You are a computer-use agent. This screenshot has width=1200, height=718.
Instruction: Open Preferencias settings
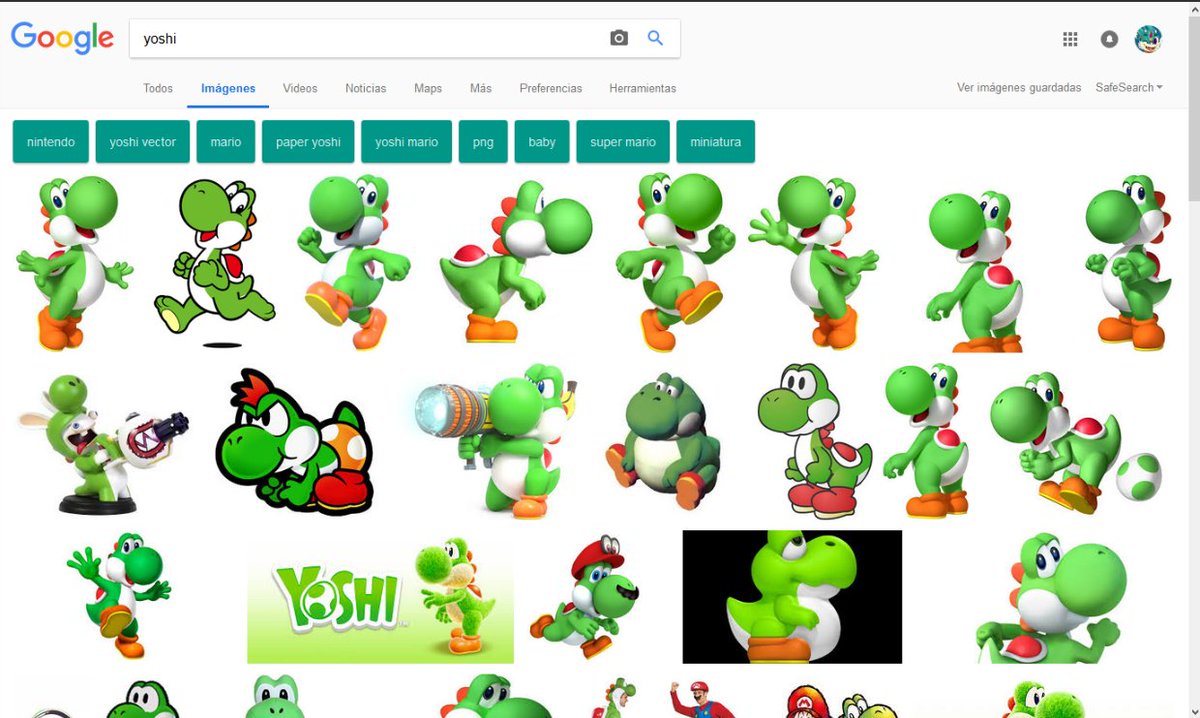(550, 88)
